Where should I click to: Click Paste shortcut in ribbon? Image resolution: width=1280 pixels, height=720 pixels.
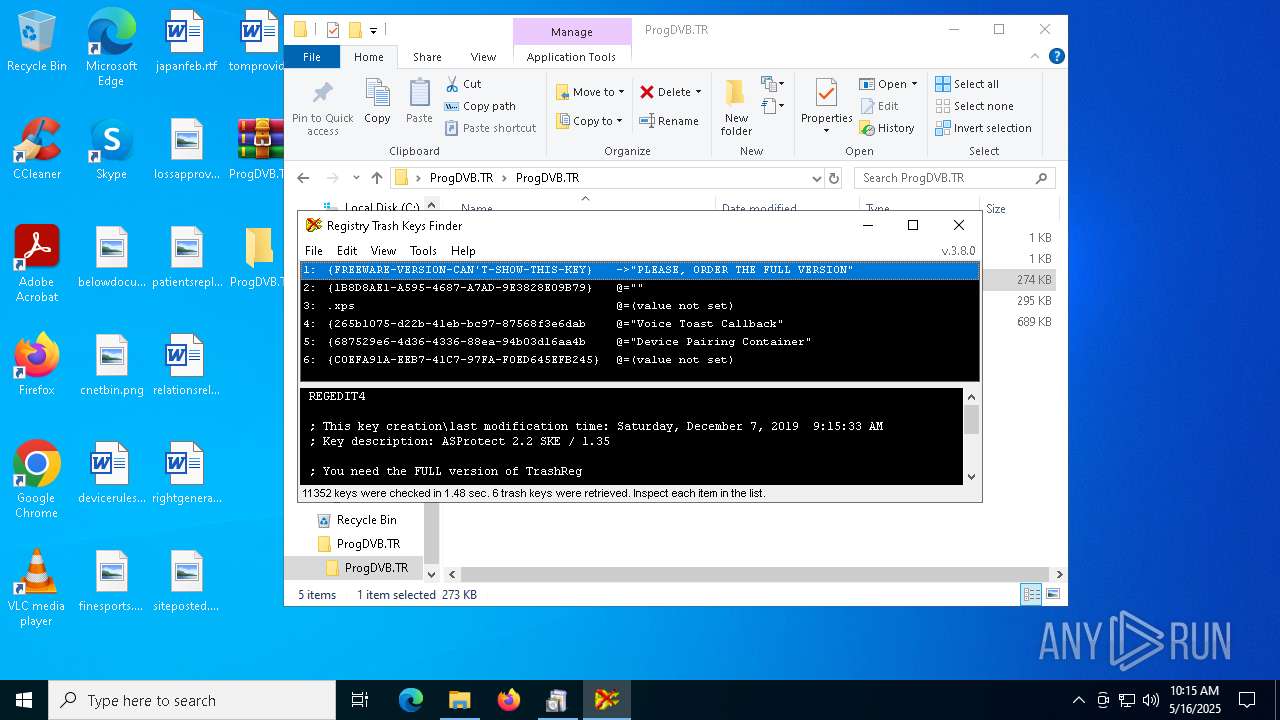[490, 128]
